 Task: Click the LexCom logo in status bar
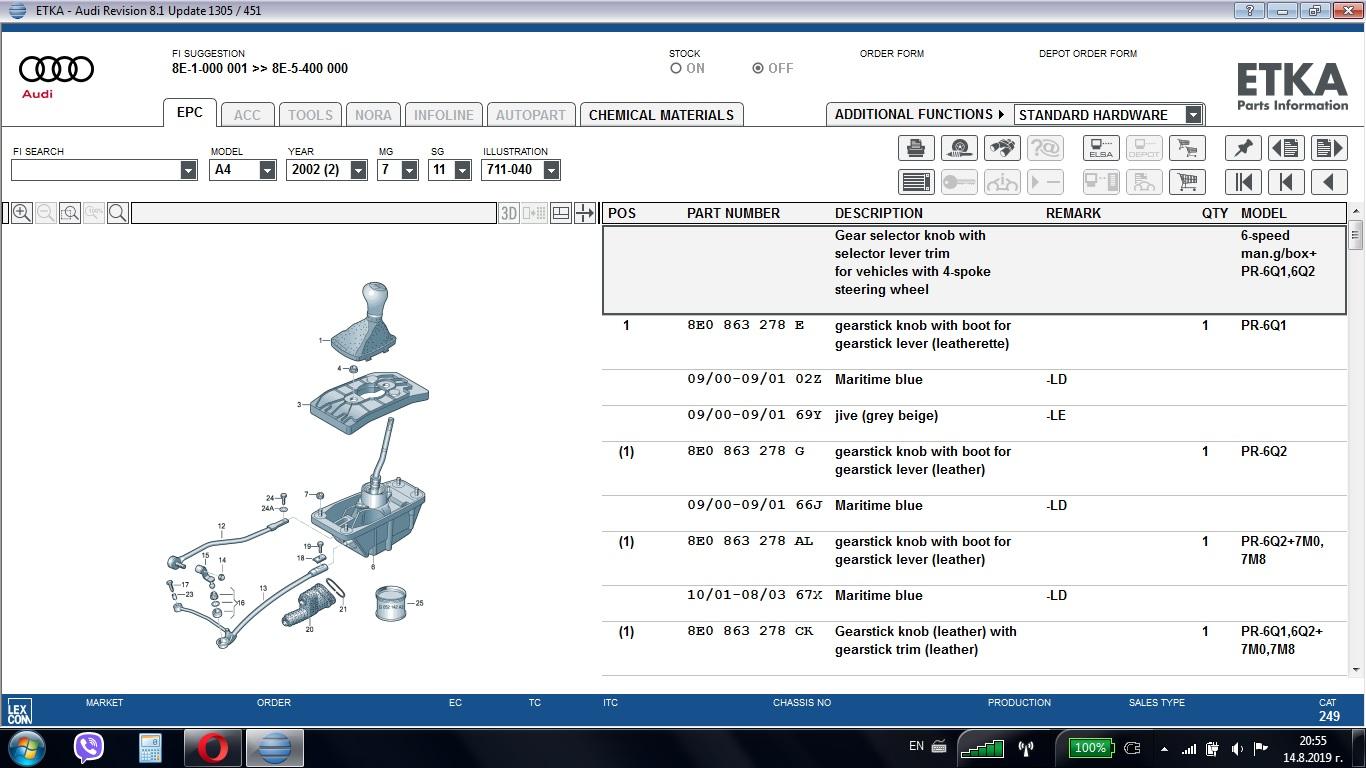[19, 710]
